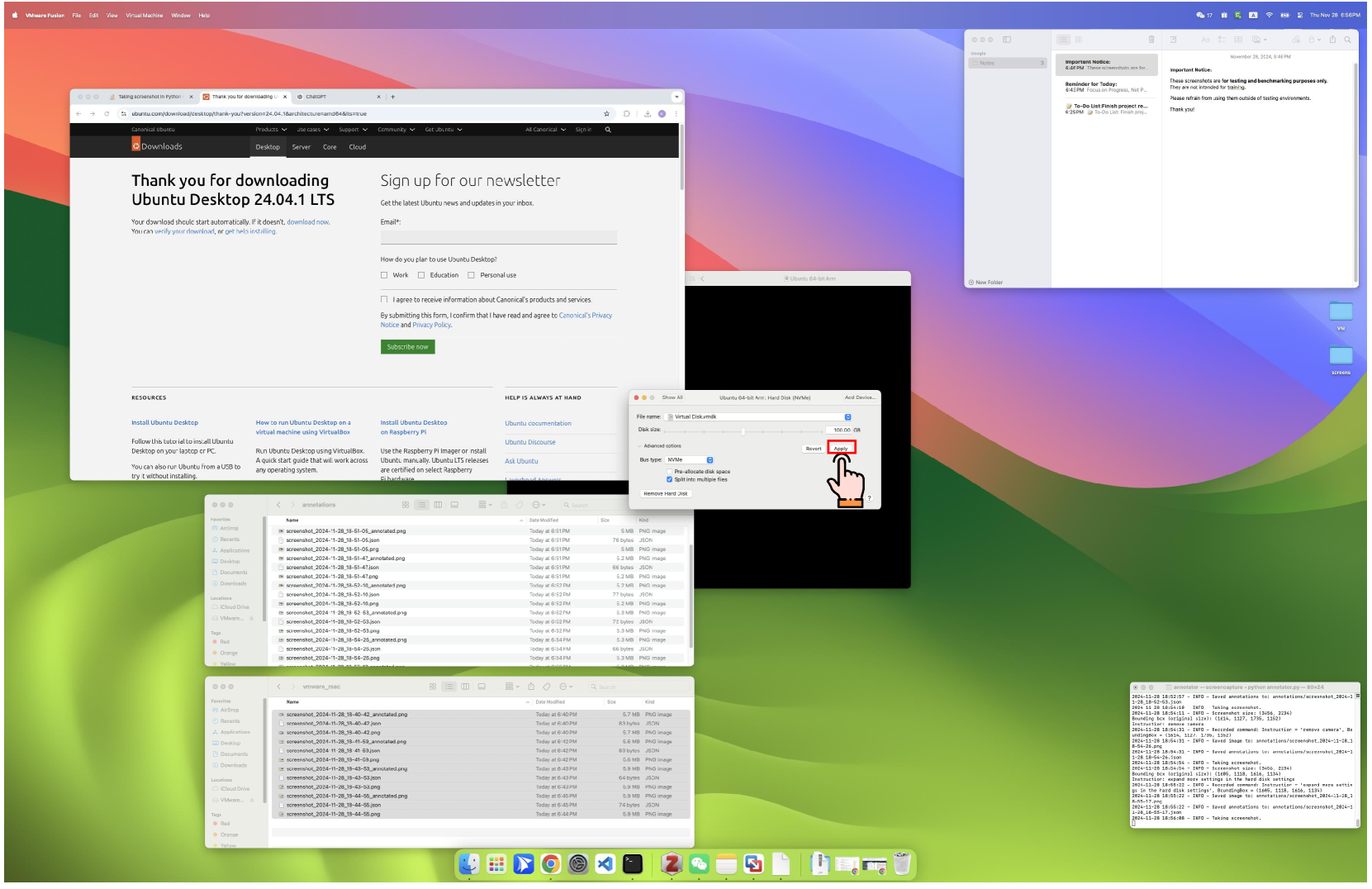Select Downloads in annotations Finder sidebar
The width and height of the screenshot is (1372, 889).
click(233, 584)
